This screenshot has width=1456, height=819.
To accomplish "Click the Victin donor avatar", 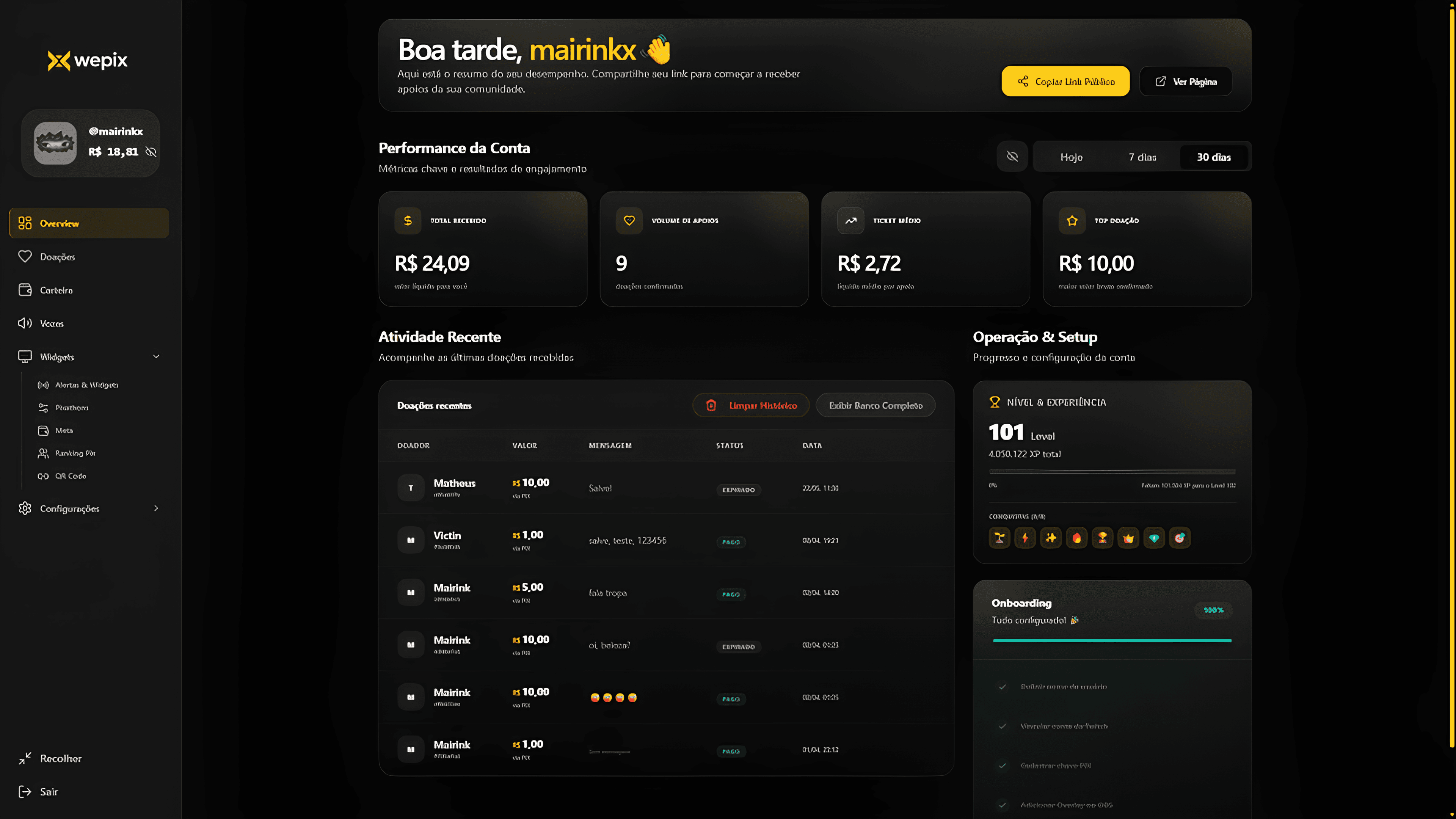I will coord(411,540).
